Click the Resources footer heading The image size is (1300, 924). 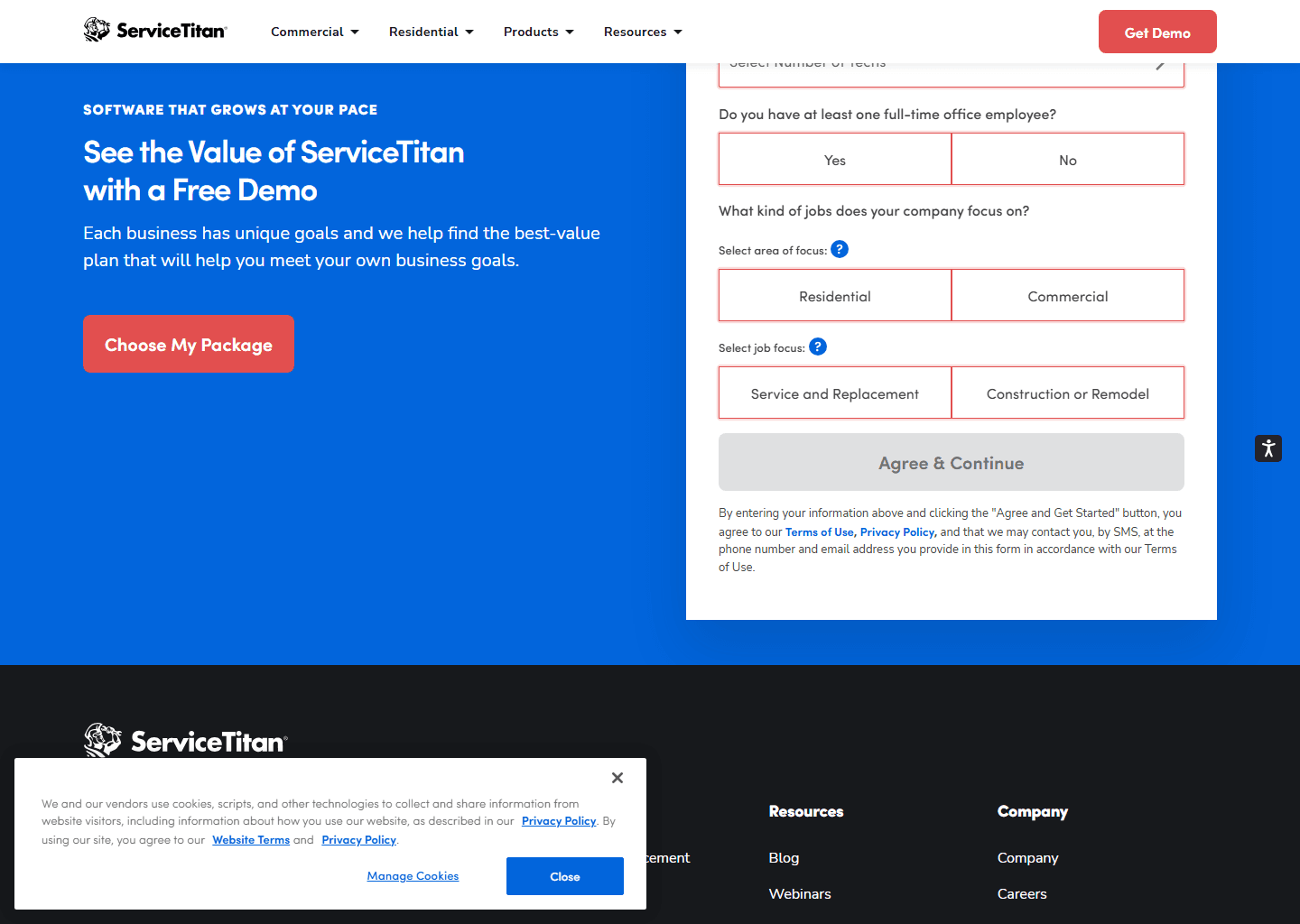tap(806, 811)
